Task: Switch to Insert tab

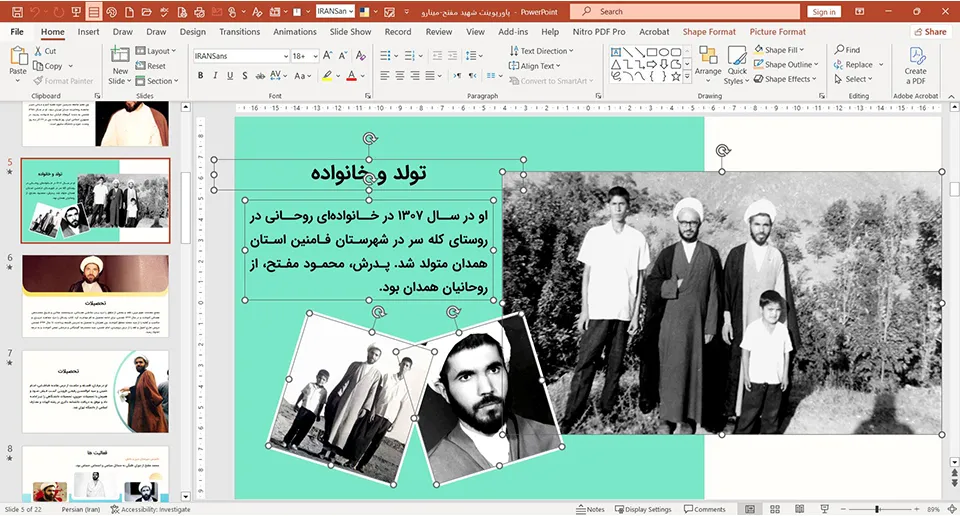Action: 88,32
